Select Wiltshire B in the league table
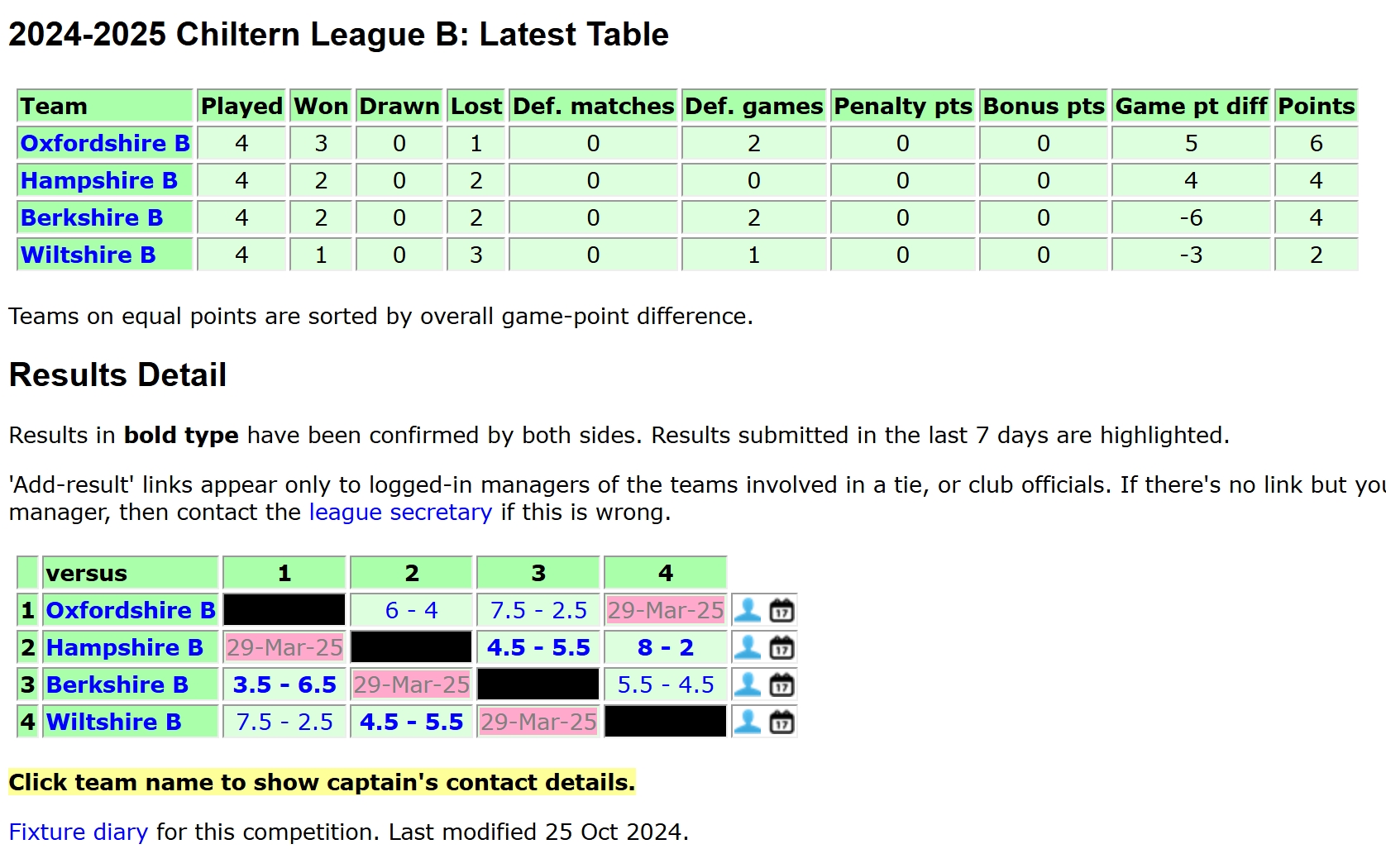 [x=88, y=255]
